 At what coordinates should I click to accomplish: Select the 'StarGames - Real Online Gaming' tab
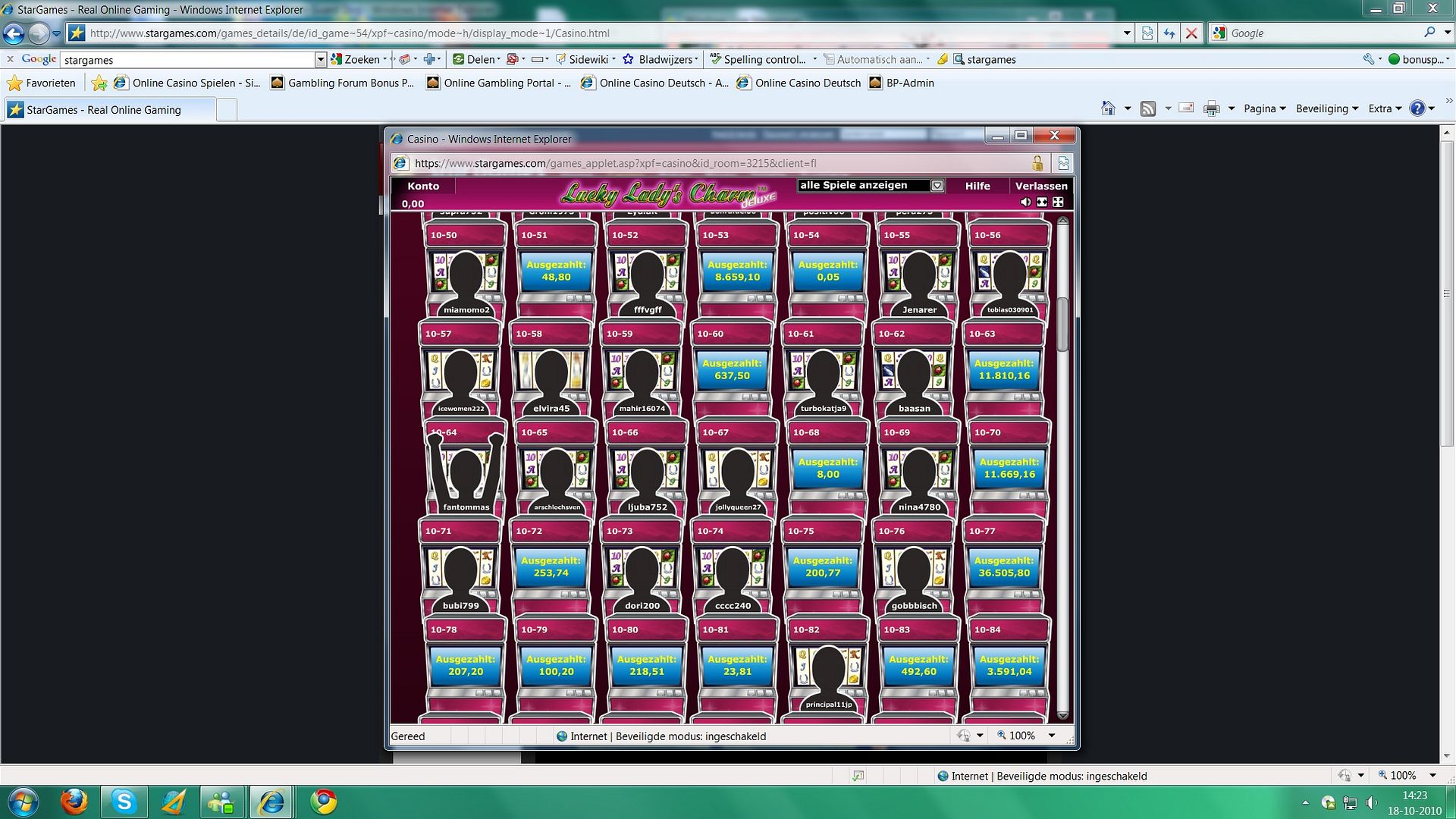(108, 110)
